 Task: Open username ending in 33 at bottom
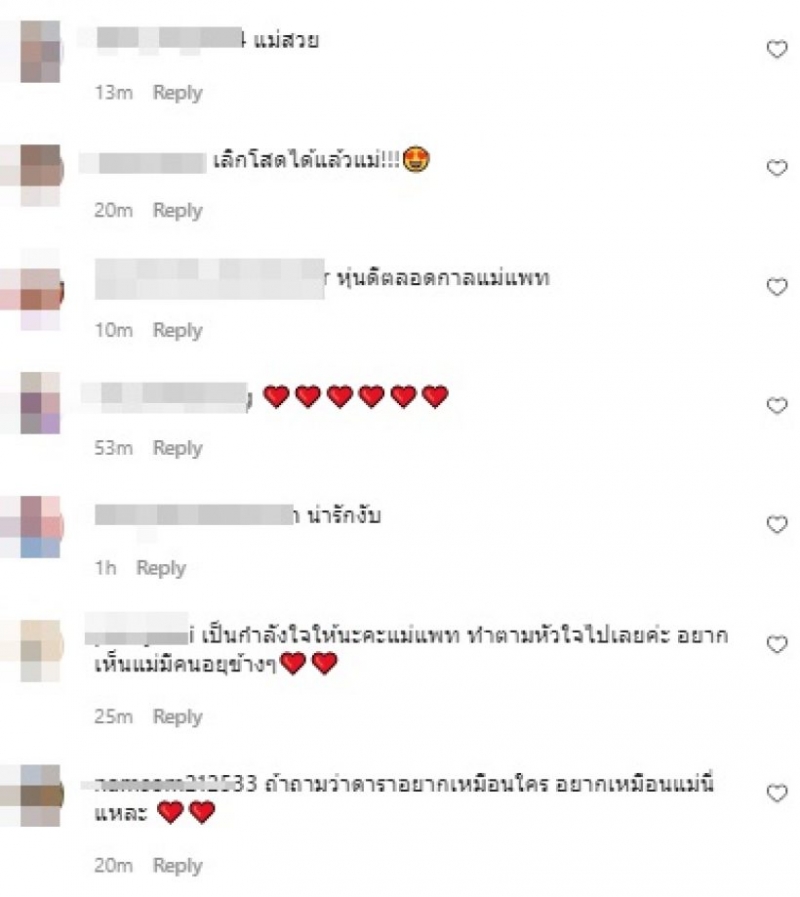[x=176, y=784]
